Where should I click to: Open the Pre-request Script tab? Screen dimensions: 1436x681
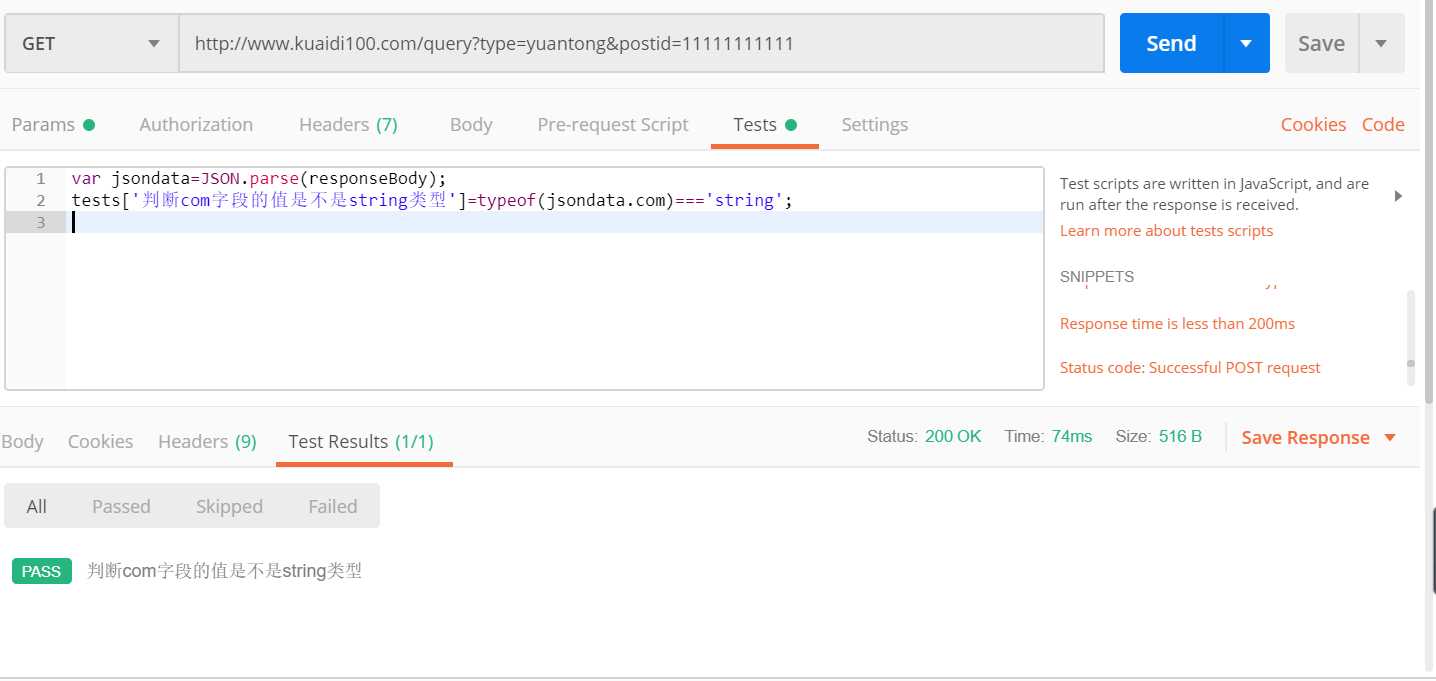point(613,125)
